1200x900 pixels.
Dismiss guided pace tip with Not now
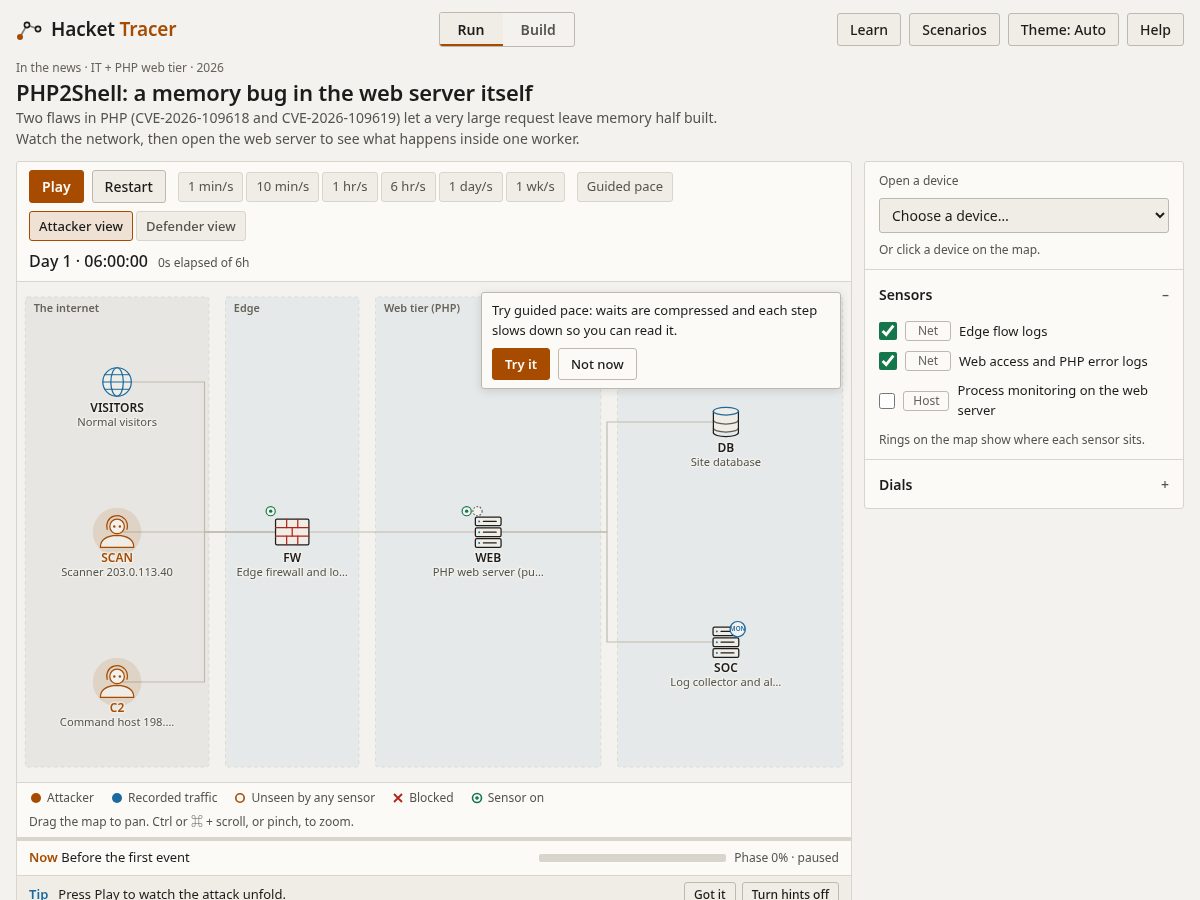(597, 364)
